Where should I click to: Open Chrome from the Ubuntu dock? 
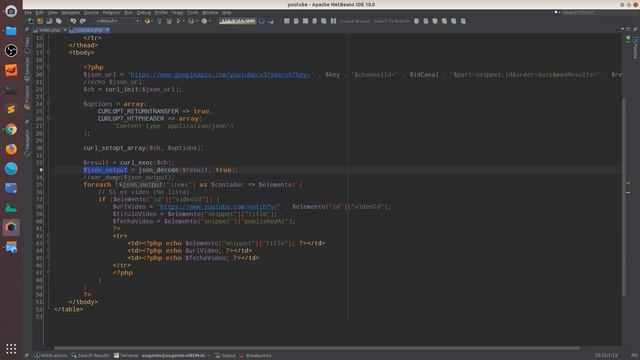point(11,129)
